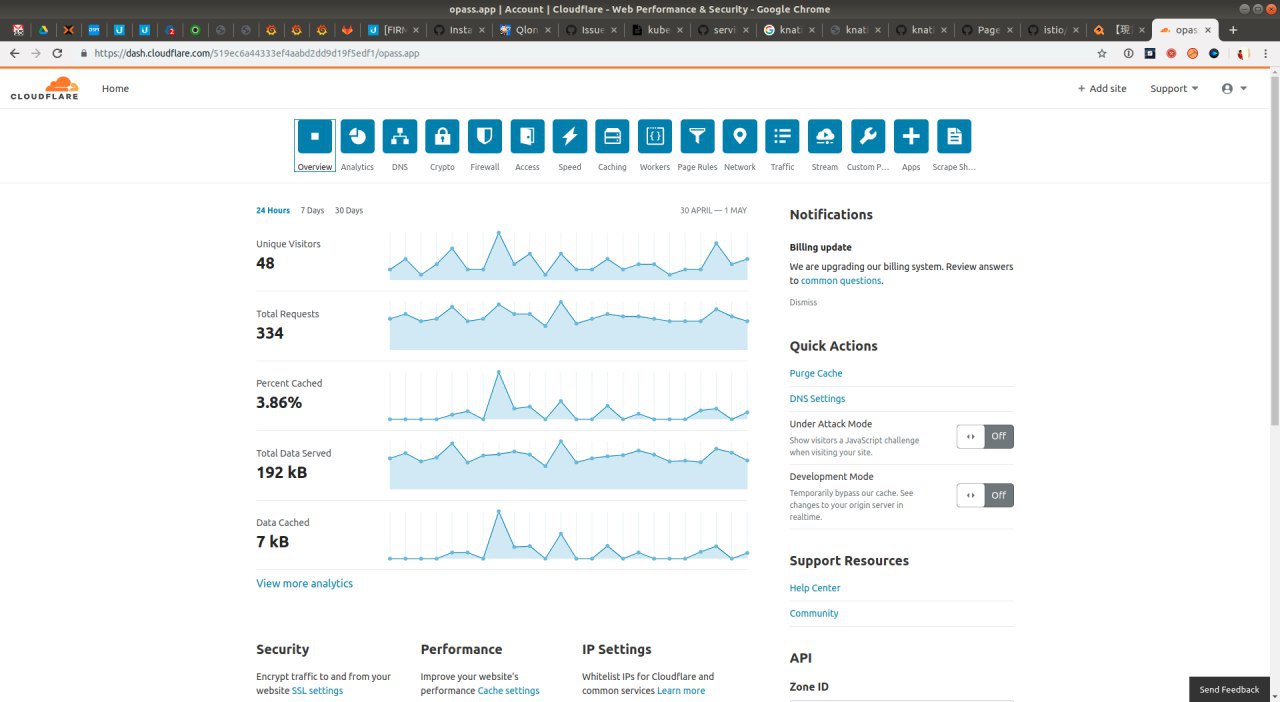Go to Home in the top navigation
Image resolution: width=1280 pixels, height=702 pixels.
pyautogui.click(x=115, y=88)
